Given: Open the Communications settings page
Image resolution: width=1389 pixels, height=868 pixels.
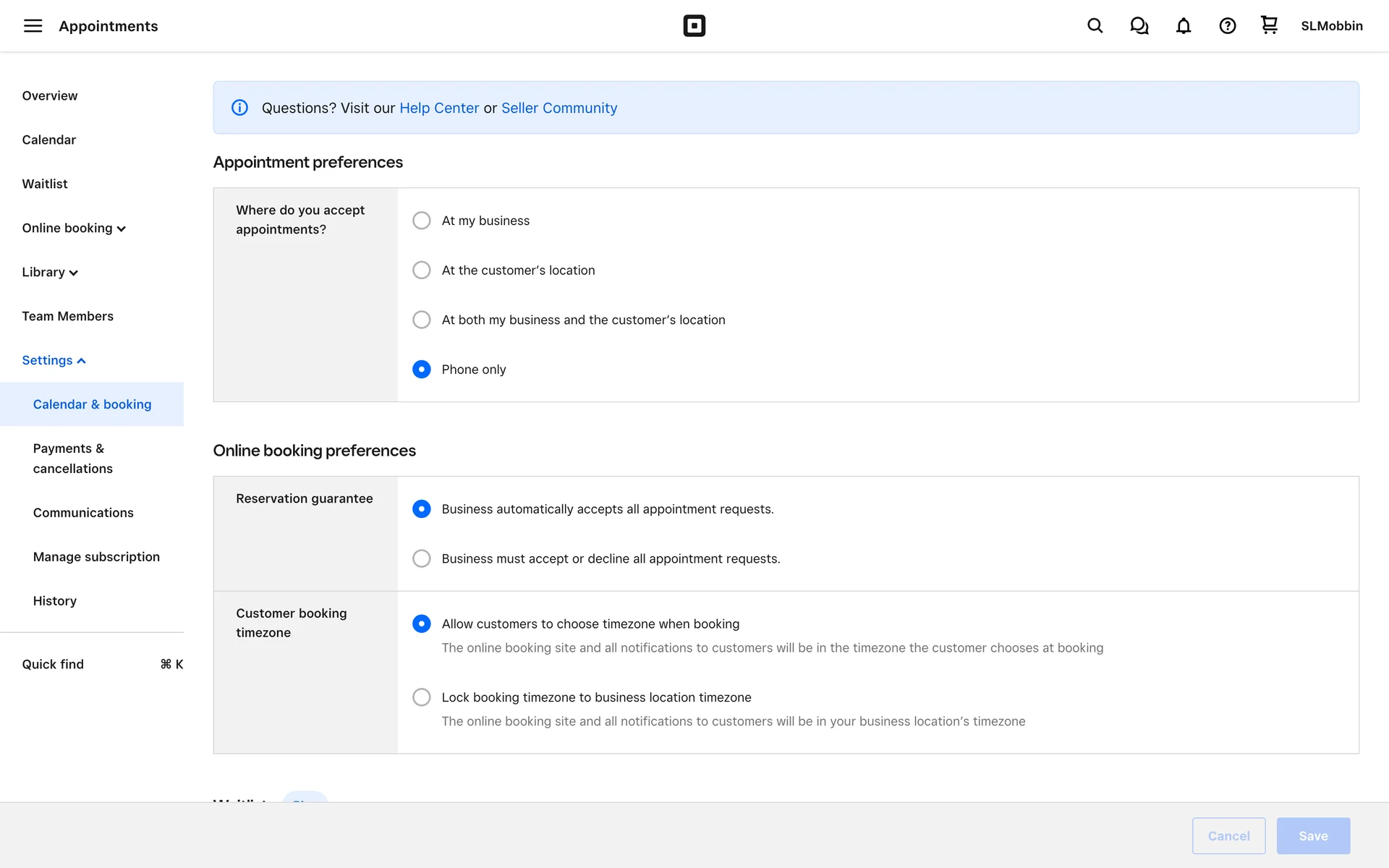Looking at the screenshot, I should coord(83,513).
